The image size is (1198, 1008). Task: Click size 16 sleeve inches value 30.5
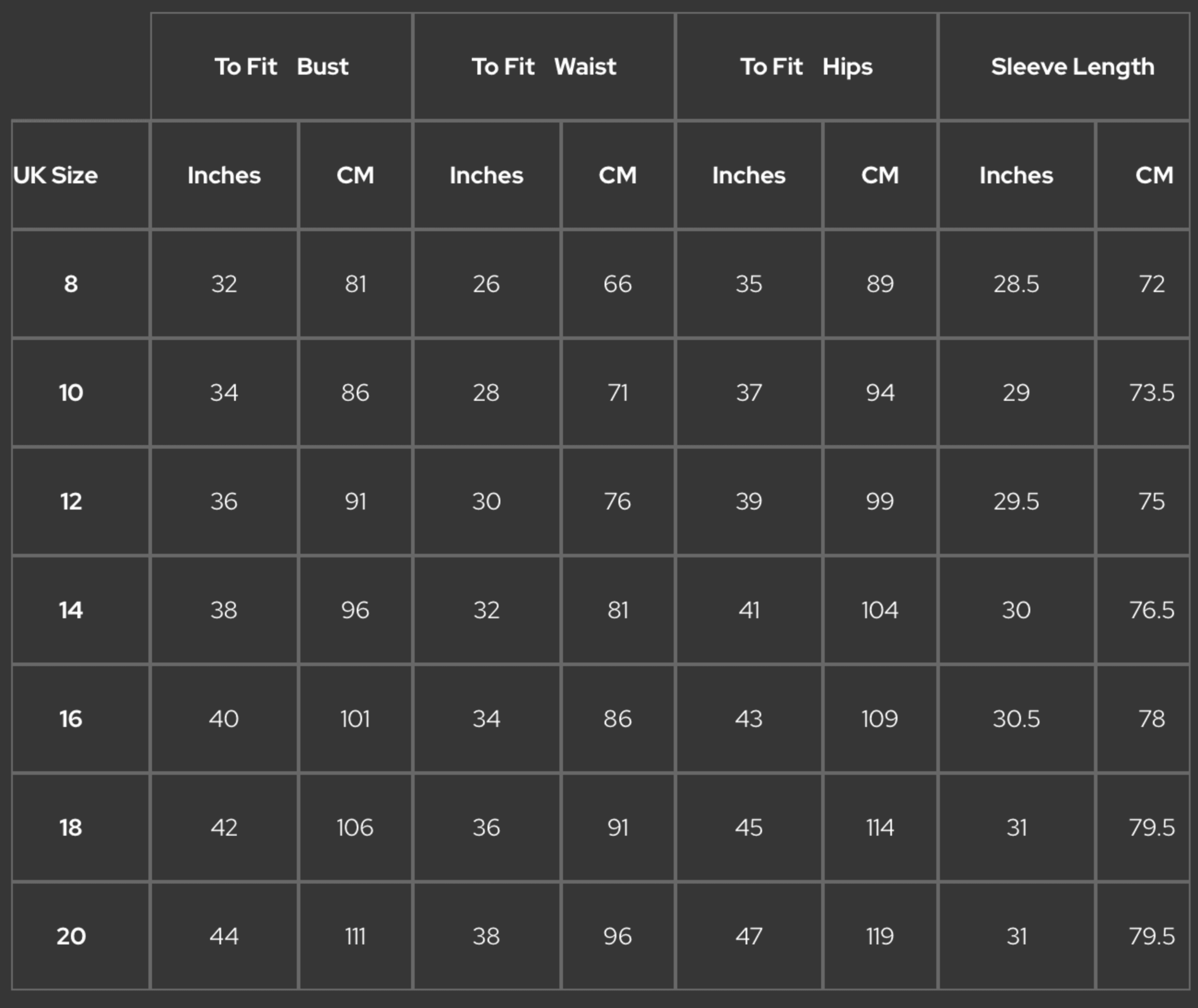1016,718
